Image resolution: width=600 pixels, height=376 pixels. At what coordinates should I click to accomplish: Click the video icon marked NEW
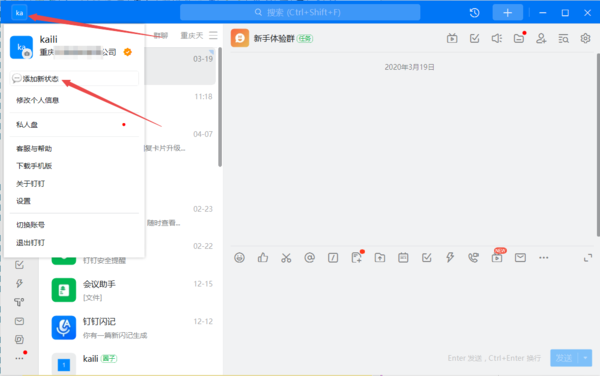pos(497,257)
